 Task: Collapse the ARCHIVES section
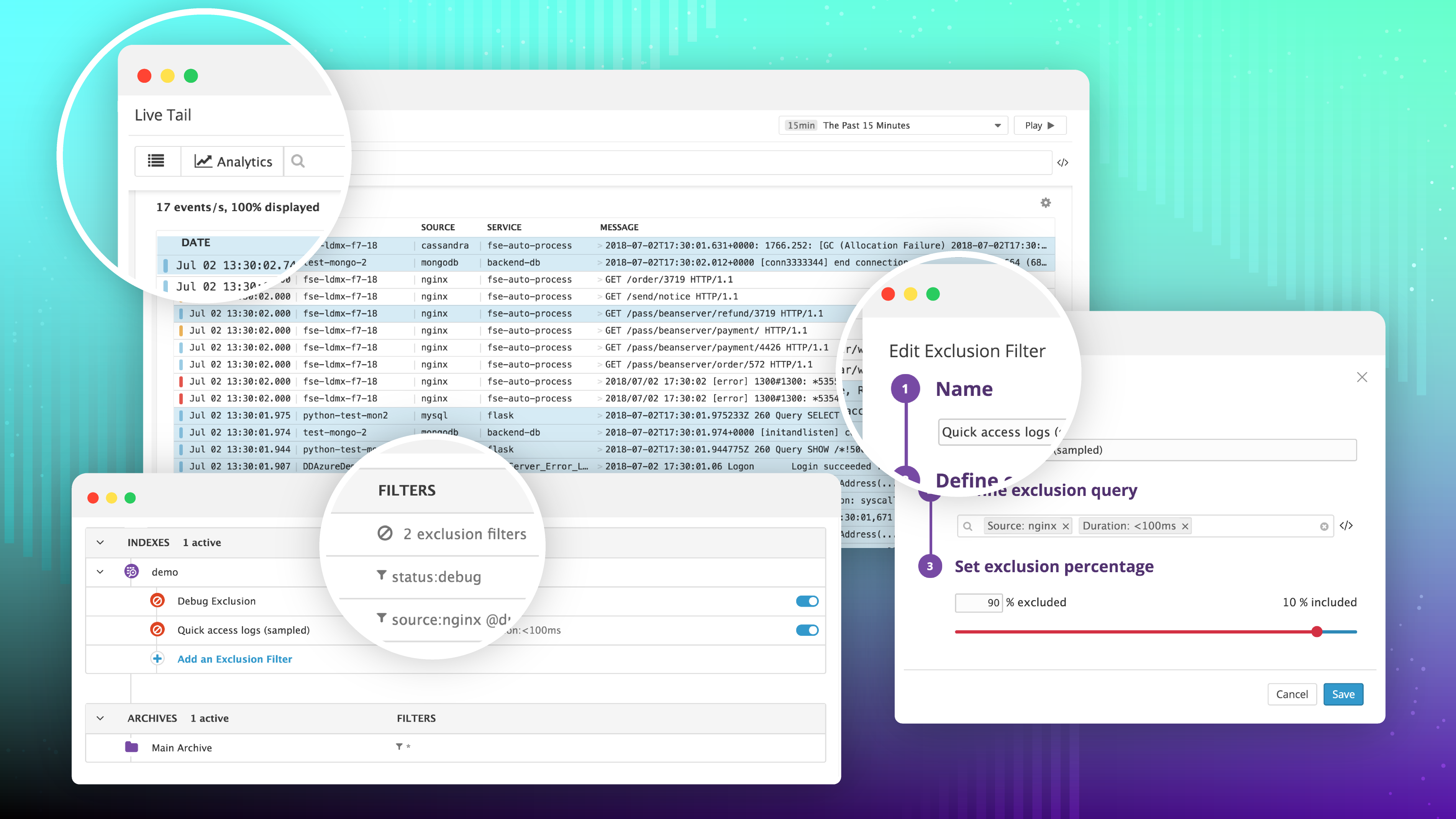[x=100, y=718]
